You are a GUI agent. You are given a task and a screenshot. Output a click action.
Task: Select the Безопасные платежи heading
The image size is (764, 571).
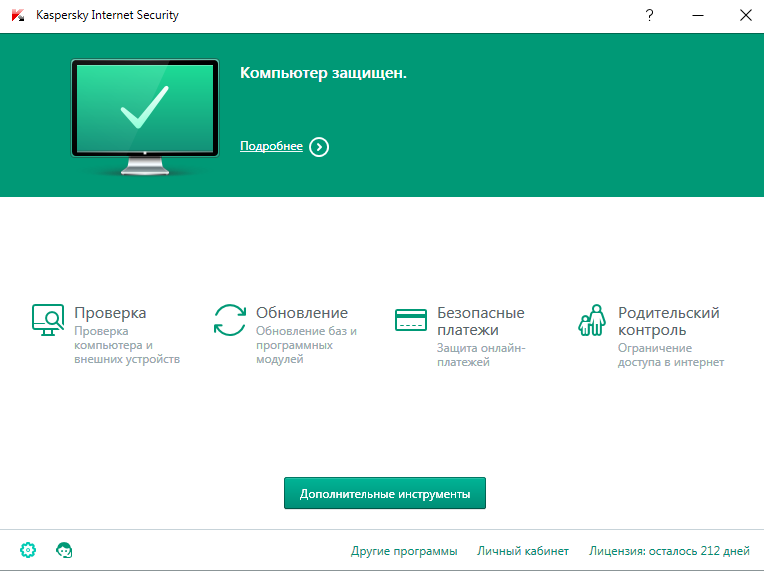click(x=481, y=321)
